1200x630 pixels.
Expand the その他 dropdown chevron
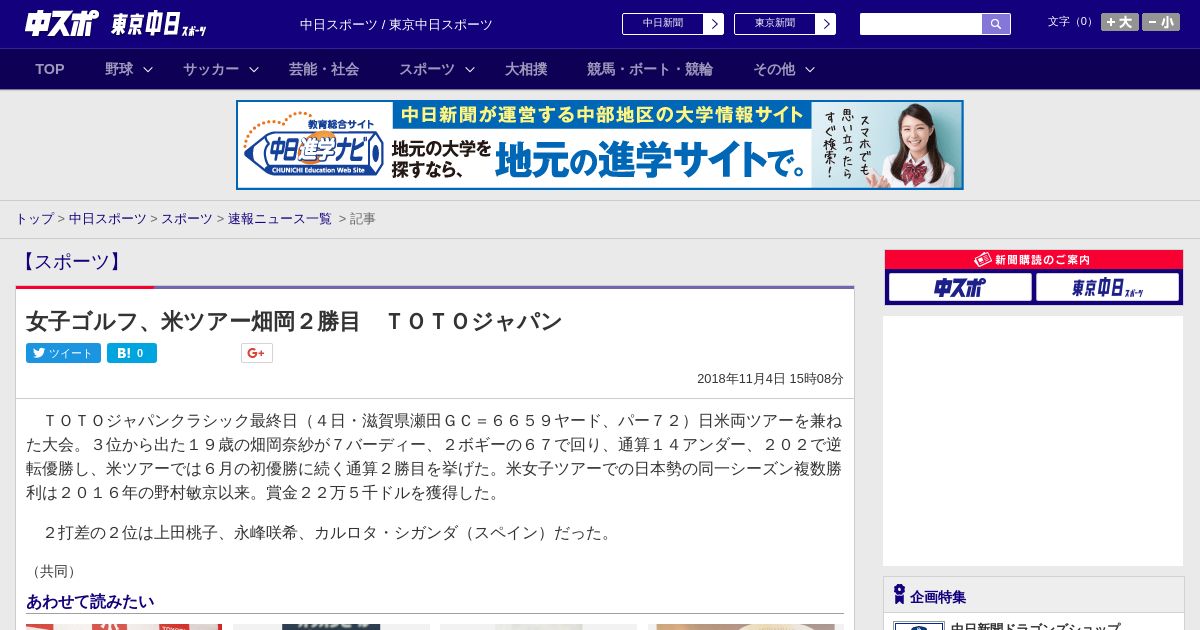pyautogui.click(x=810, y=69)
